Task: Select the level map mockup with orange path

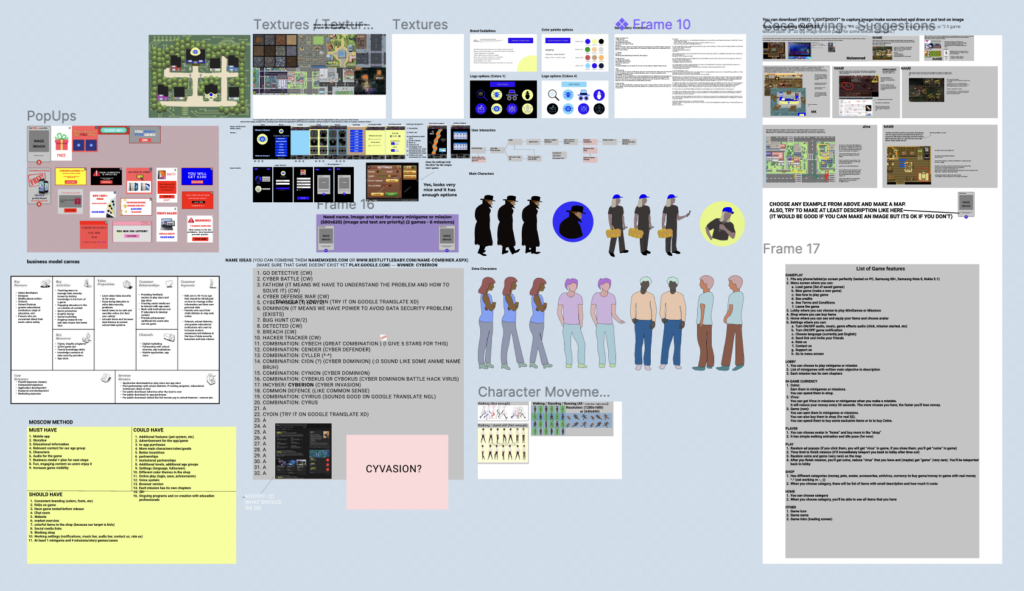Action: coord(438,142)
